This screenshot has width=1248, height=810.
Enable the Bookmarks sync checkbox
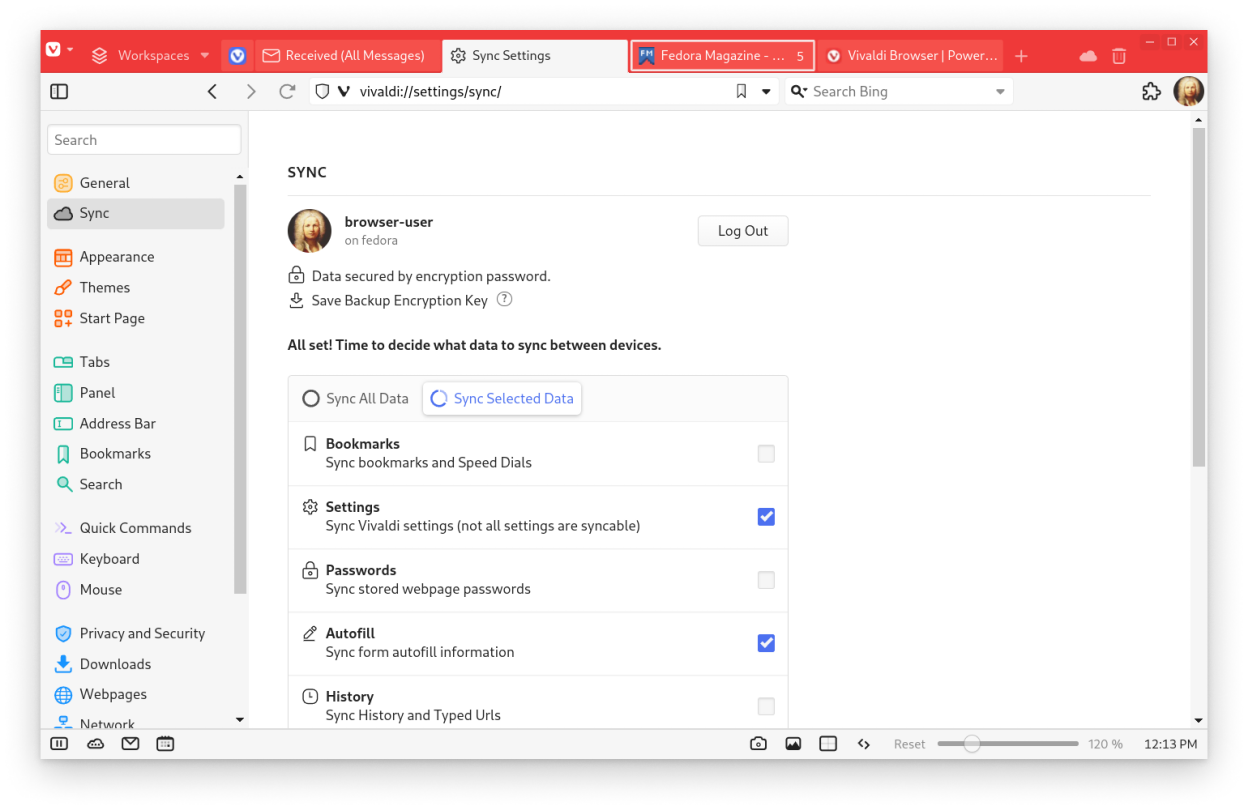[766, 454]
